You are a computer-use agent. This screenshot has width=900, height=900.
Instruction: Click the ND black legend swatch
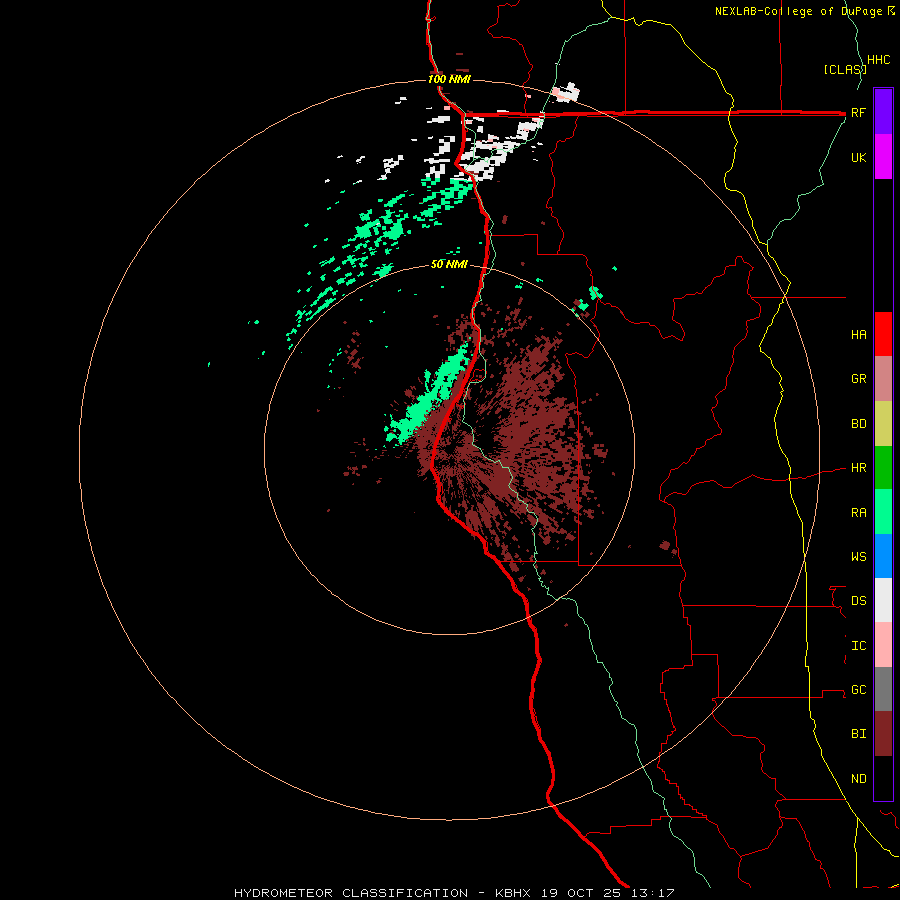click(x=883, y=778)
